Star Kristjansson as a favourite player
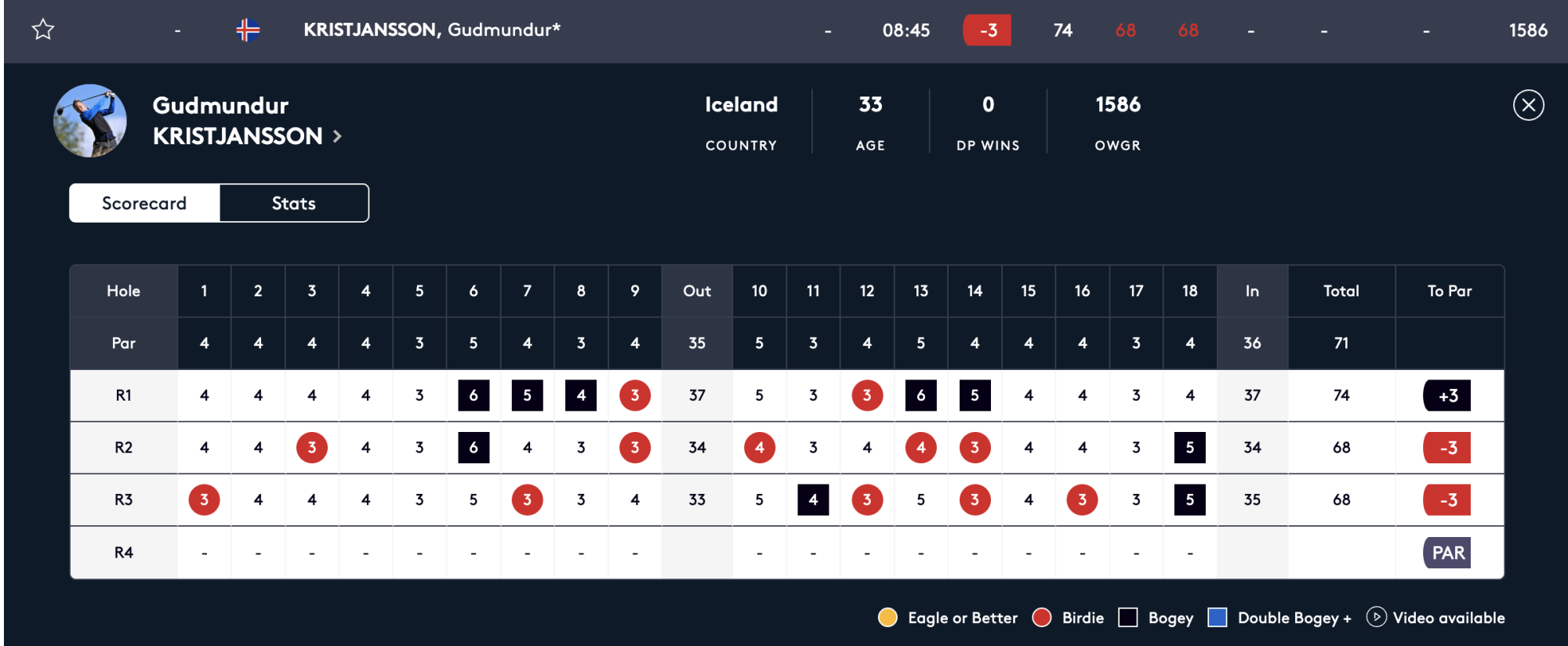The image size is (1568, 646). 43,30
